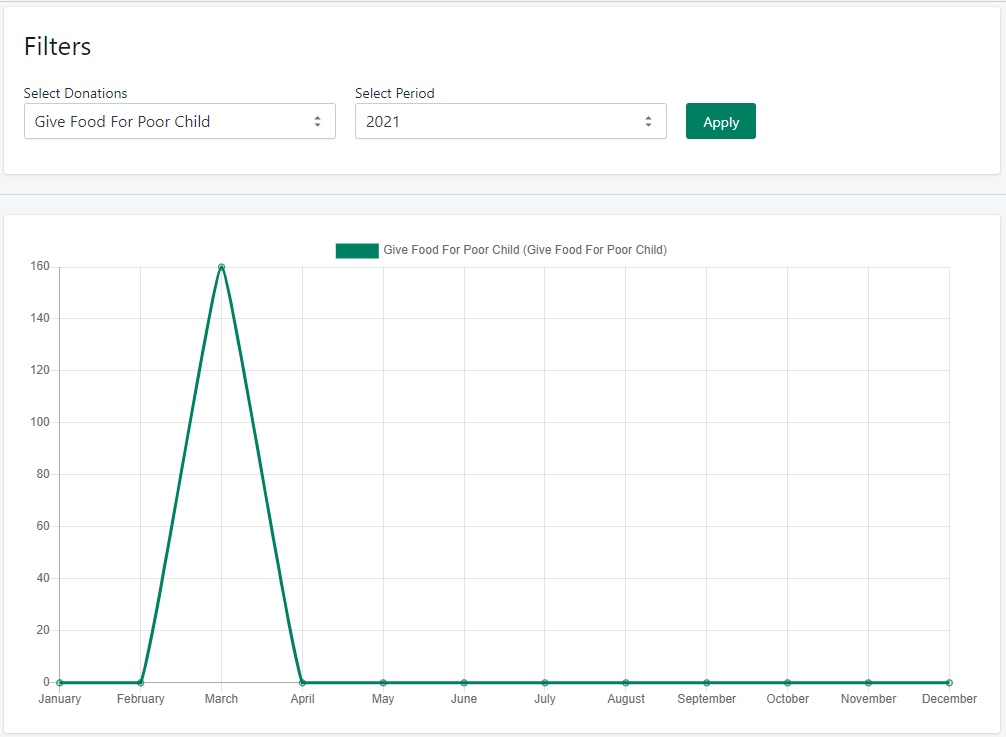Click the February data point
Viewport: 1006px width, 737px height.
tap(140, 682)
